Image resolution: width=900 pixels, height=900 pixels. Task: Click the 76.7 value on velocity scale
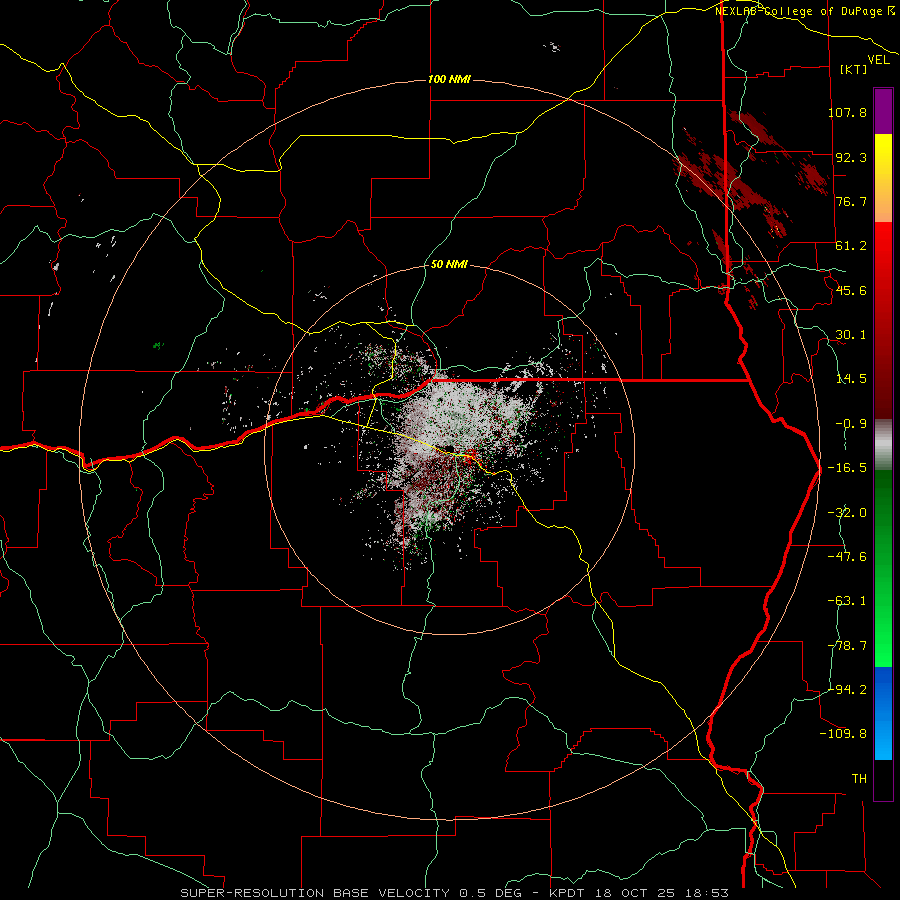[851, 201]
